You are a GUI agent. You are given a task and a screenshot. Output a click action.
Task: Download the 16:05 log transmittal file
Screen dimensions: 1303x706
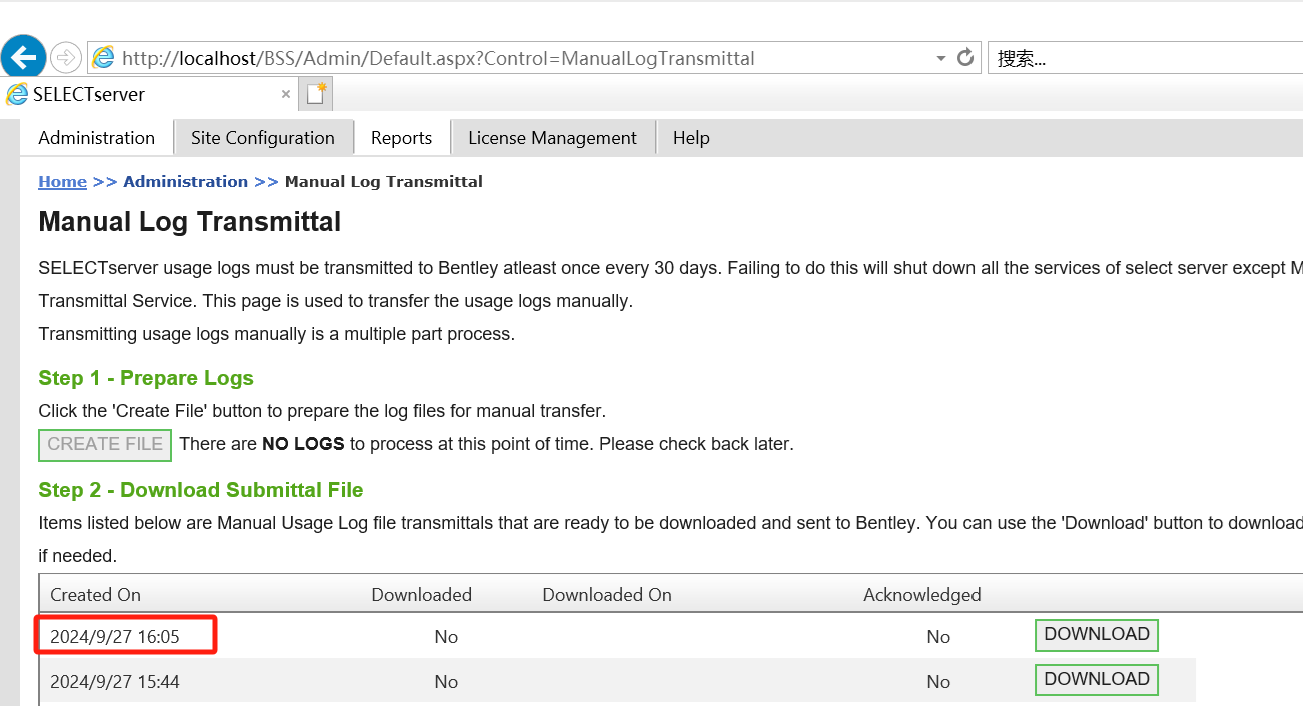[1096, 634]
